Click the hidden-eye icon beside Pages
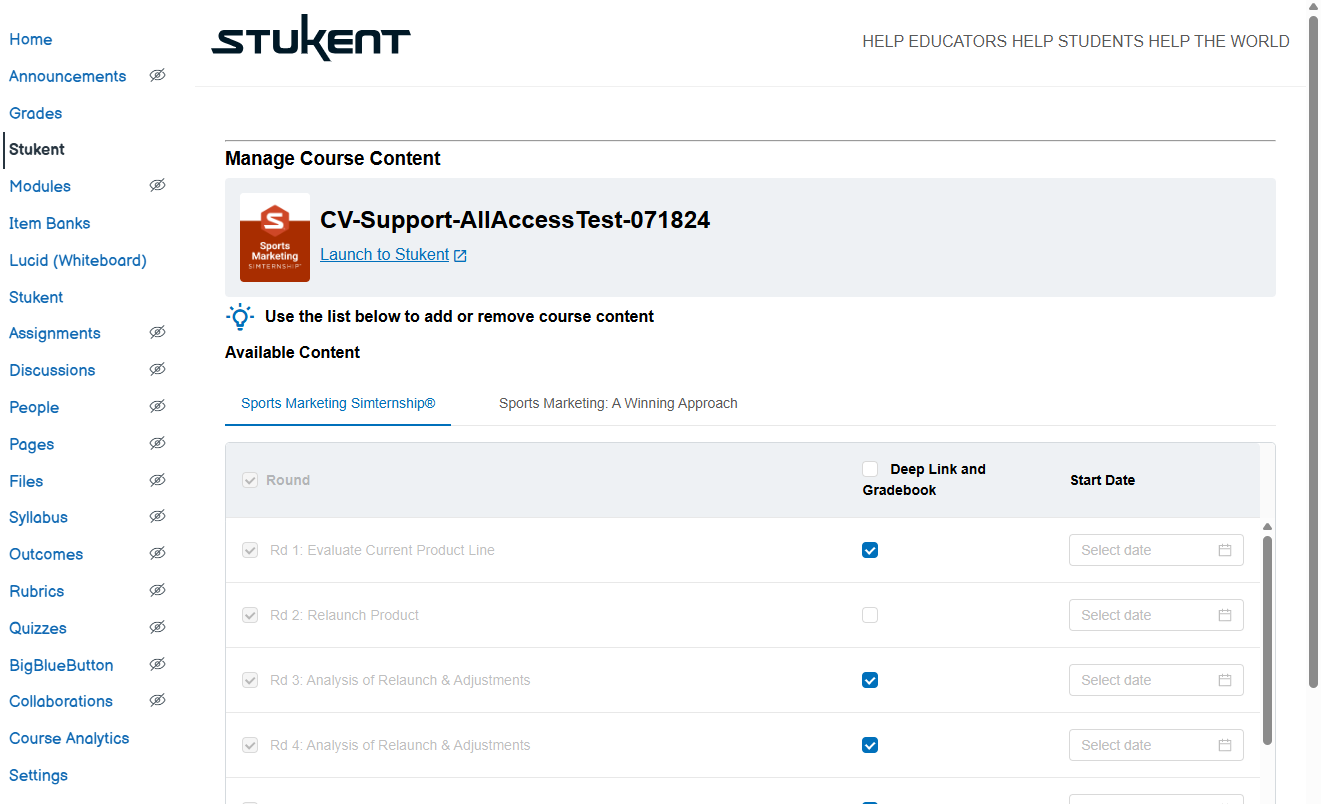The image size is (1330, 804). (x=157, y=443)
